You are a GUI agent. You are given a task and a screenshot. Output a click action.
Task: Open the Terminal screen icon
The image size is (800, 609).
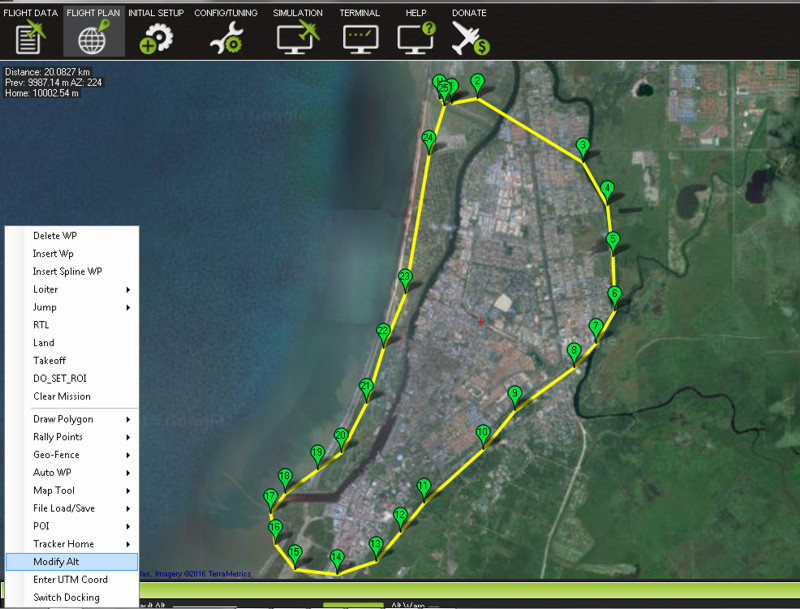(359, 35)
